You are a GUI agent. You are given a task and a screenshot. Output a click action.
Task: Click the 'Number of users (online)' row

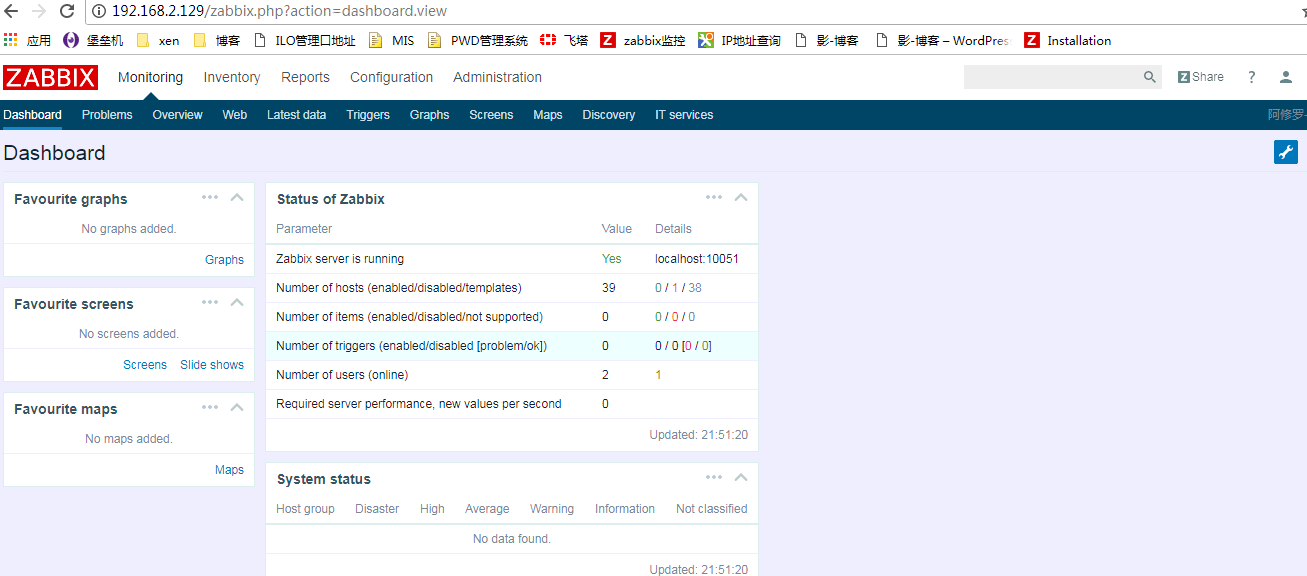pyautogui.click(x=512, y=375)
